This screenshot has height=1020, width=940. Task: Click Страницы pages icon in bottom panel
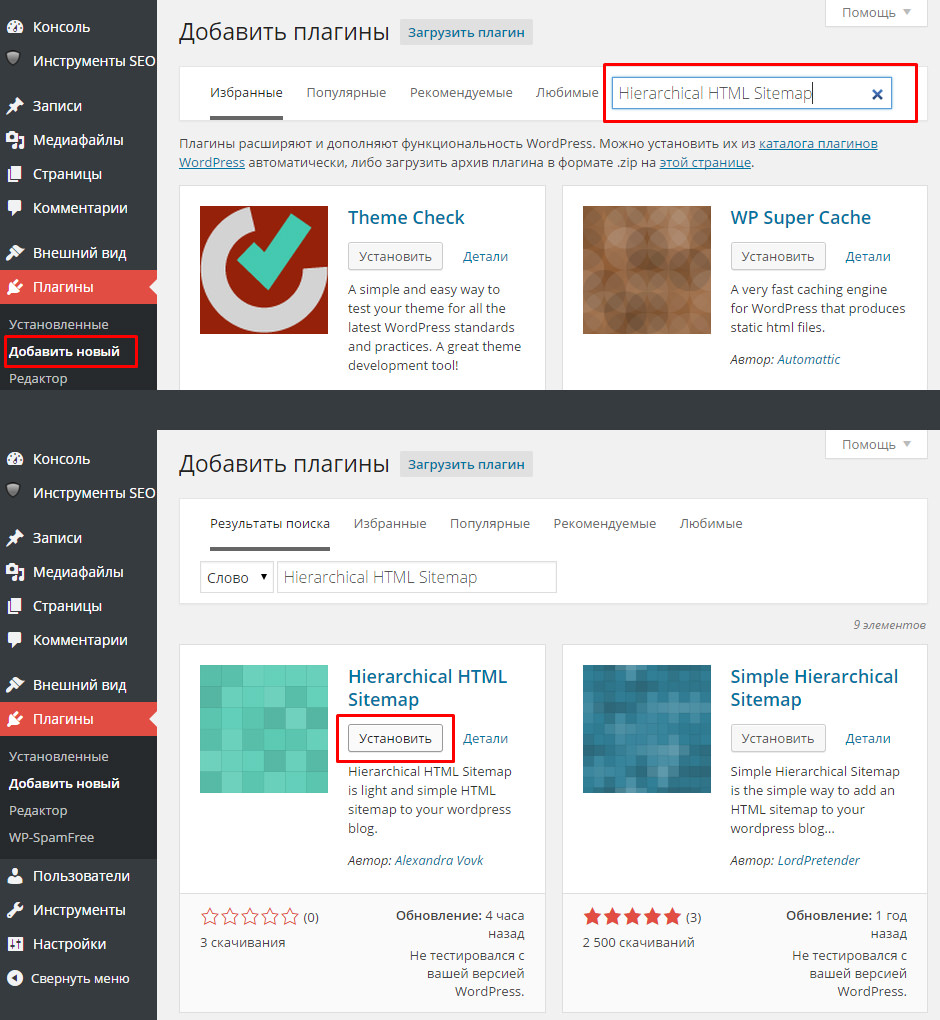(15, 606)
